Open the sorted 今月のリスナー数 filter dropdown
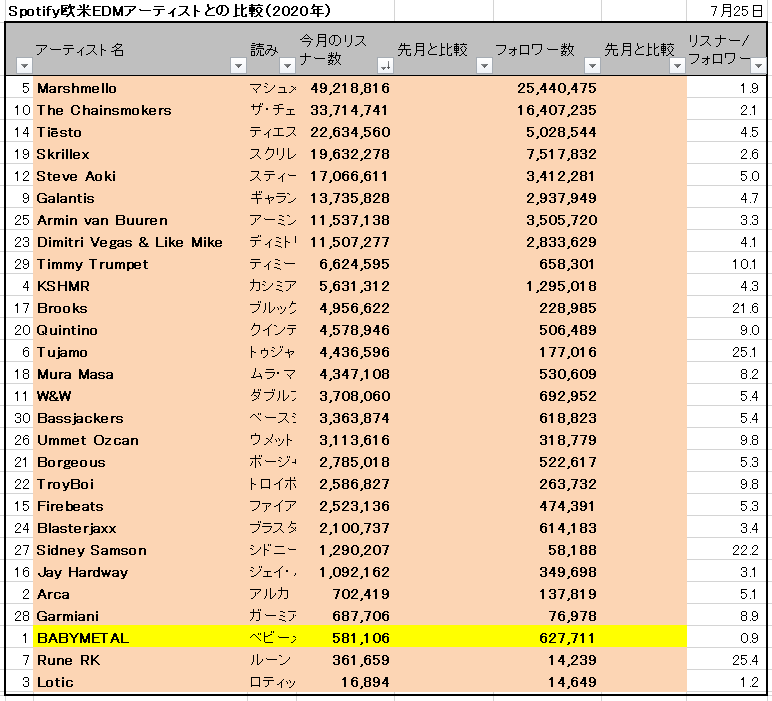Viewport: 772px width, 701px height. click(386, 65)
